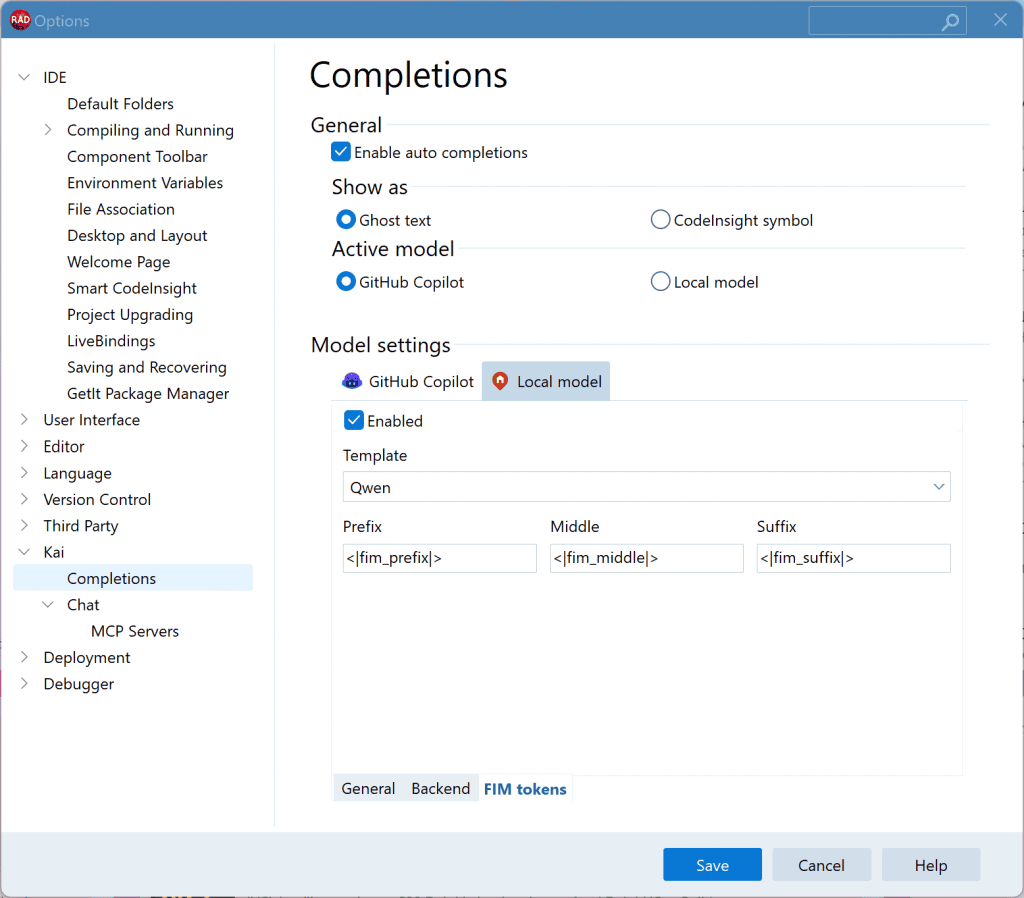
Task: Collapse the Kai tree section
Action: pos(24,552)
